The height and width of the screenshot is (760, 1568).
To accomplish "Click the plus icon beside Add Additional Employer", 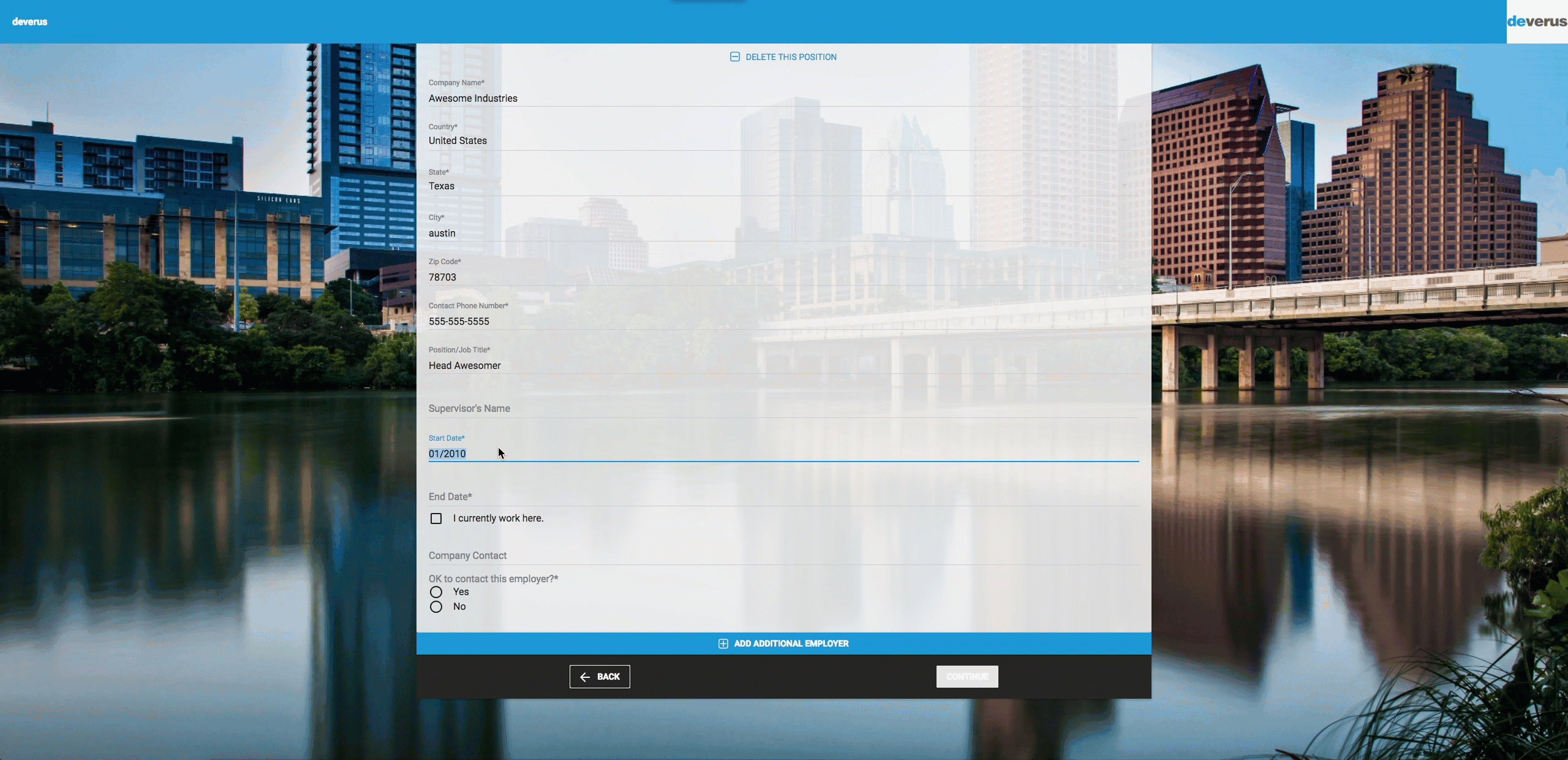I will click(x=723, y=644).
